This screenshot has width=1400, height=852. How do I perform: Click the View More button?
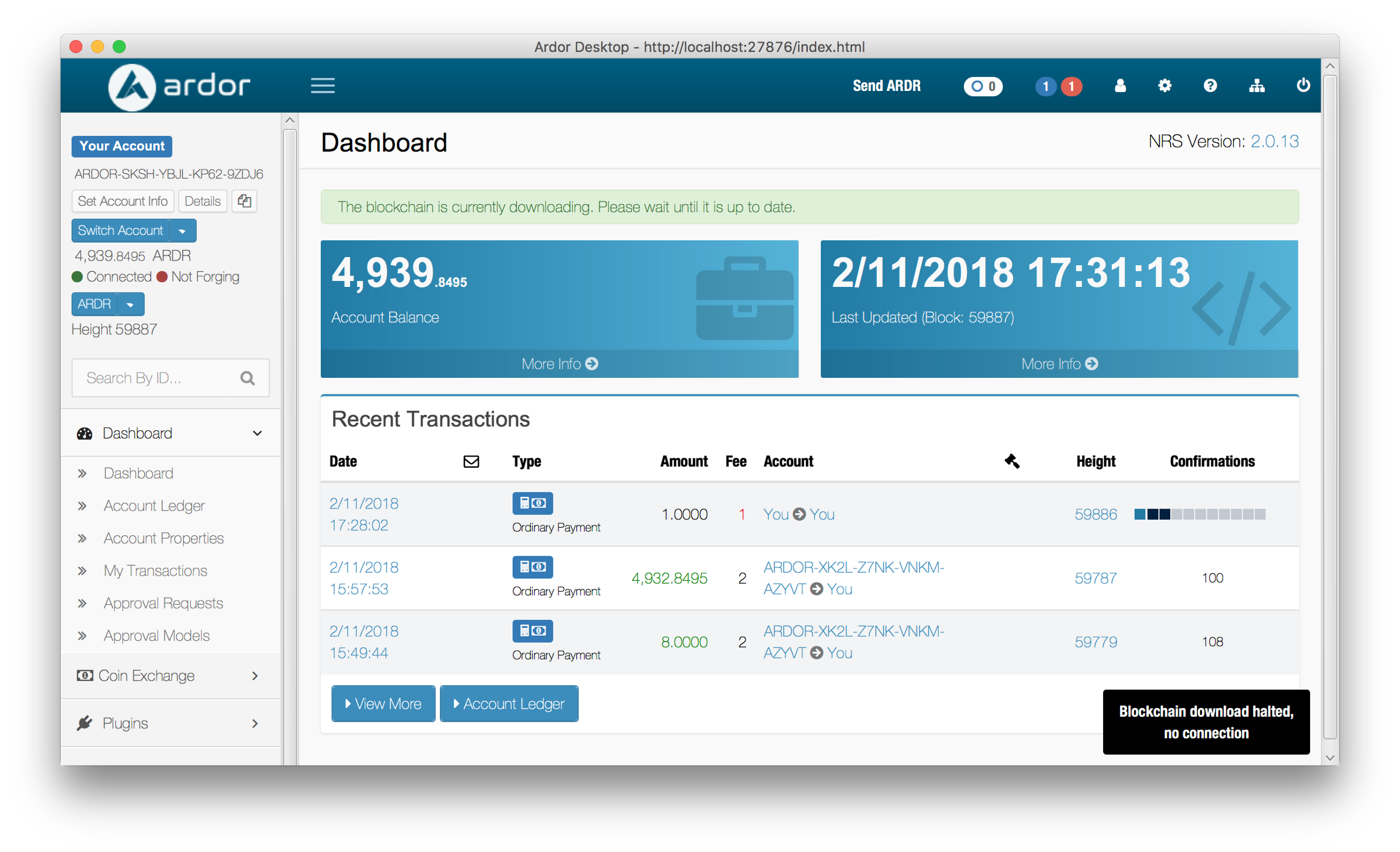click(x=383, y=704)
